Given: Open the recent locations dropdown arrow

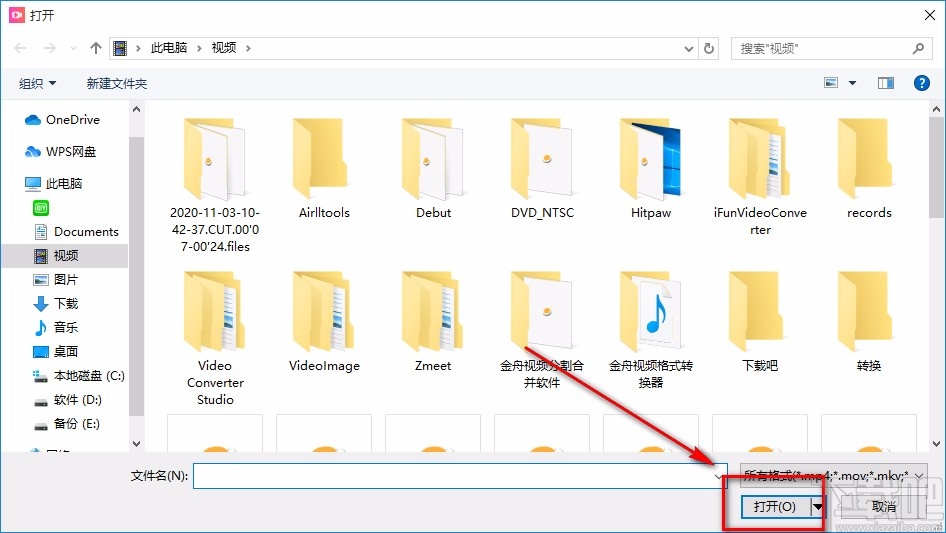Looking at the screenshot, I should [x=73, y=48].
